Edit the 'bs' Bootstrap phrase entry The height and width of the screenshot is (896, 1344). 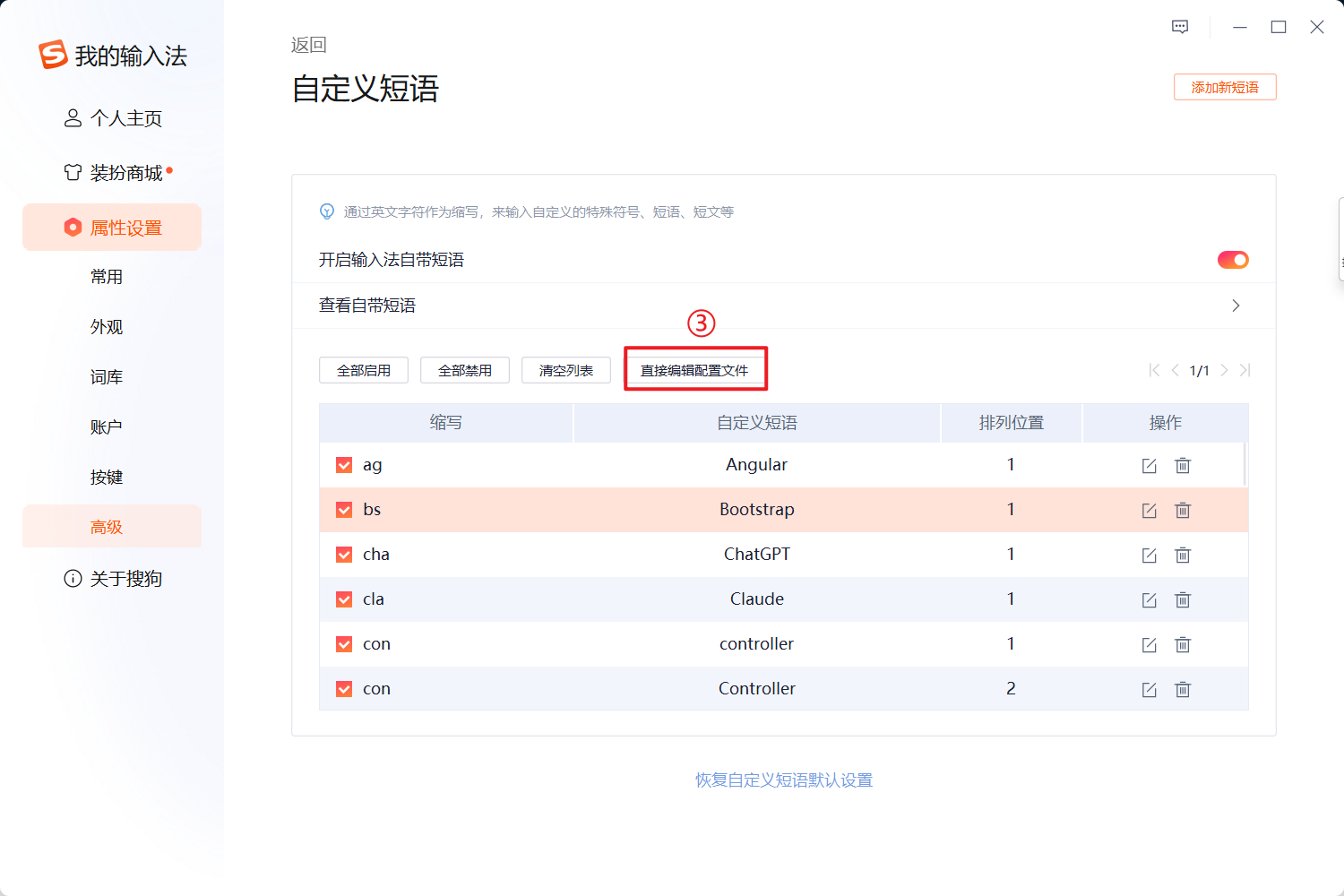point(1149,511)
